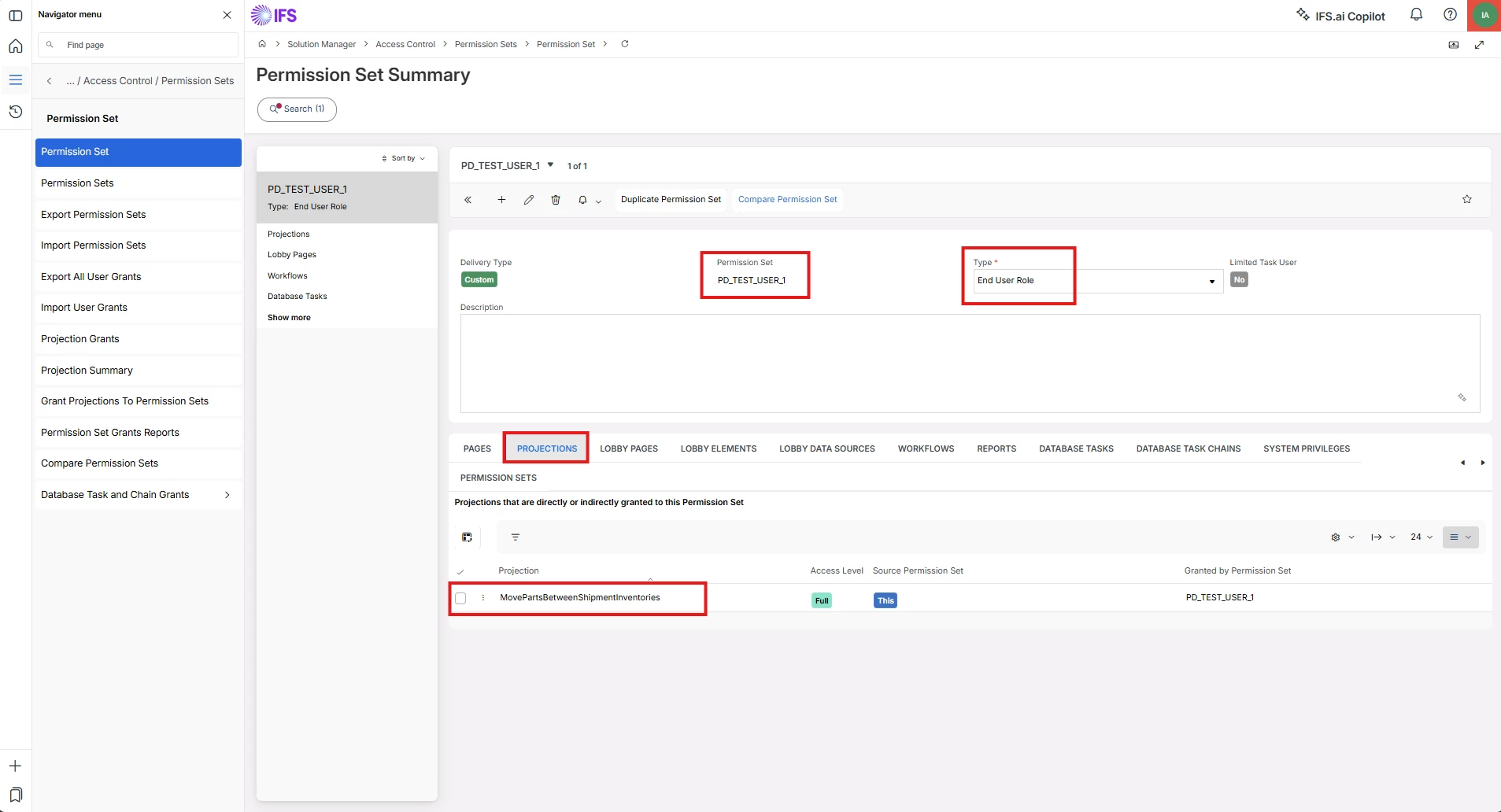1501x812 pixels.
Task: Click Permission Sets in breadcrumb
Action: pyautogui.click(x=486, y=44)
